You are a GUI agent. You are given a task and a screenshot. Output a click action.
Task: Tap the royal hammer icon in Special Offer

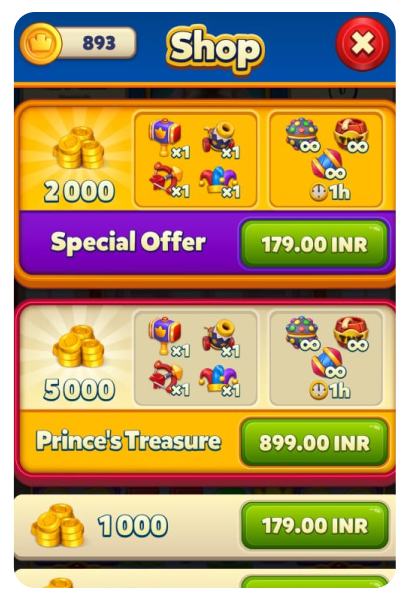tap(167, 137)
